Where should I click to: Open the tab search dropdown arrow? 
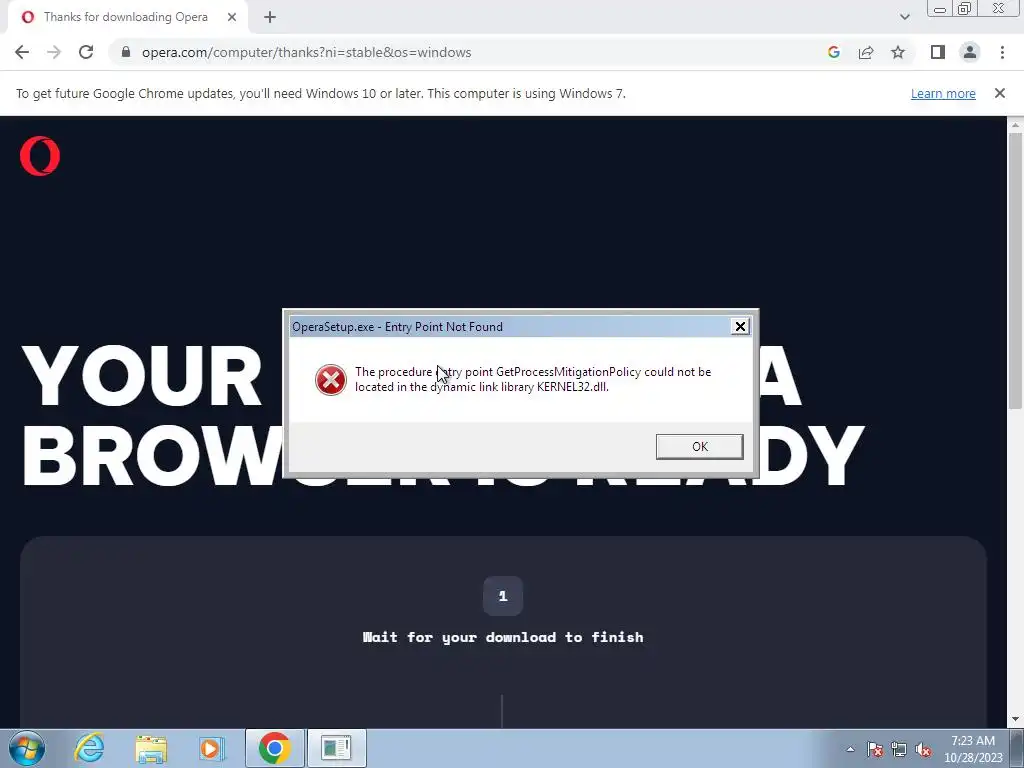[x=904, y=17]
